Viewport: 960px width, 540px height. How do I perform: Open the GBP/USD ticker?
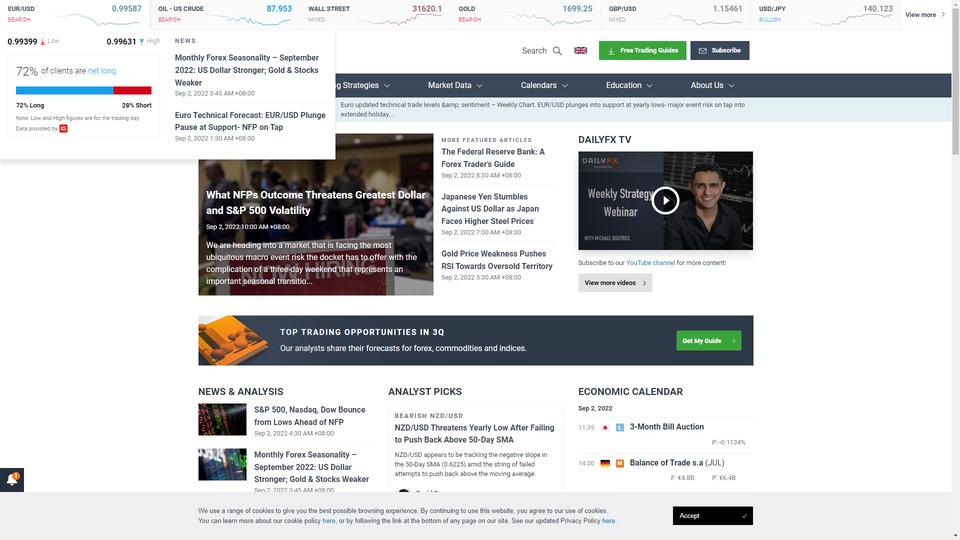[675, 15]
